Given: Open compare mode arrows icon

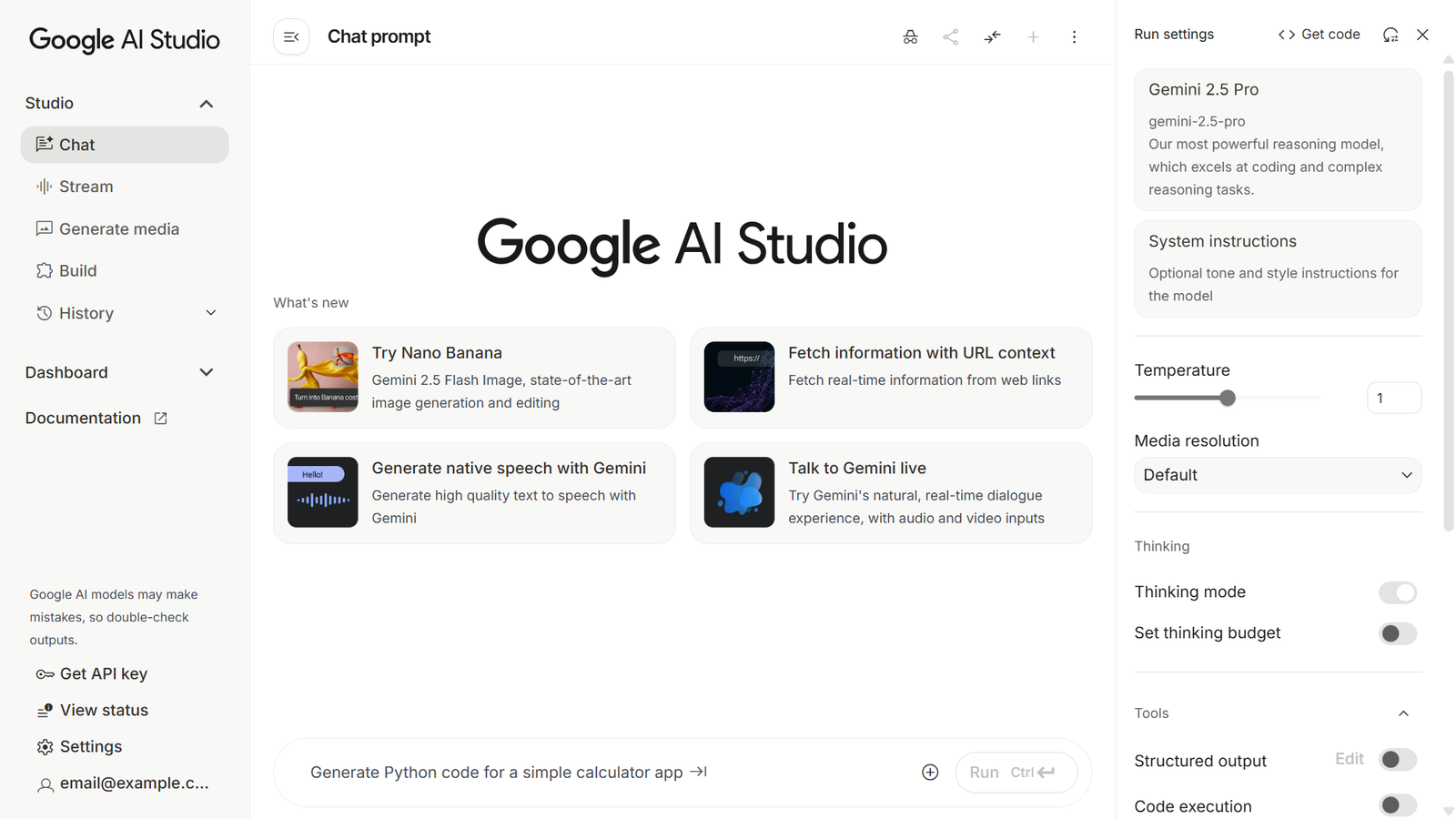Looking at the screenshot, I should pyautogui.click(x=992, y=37).
